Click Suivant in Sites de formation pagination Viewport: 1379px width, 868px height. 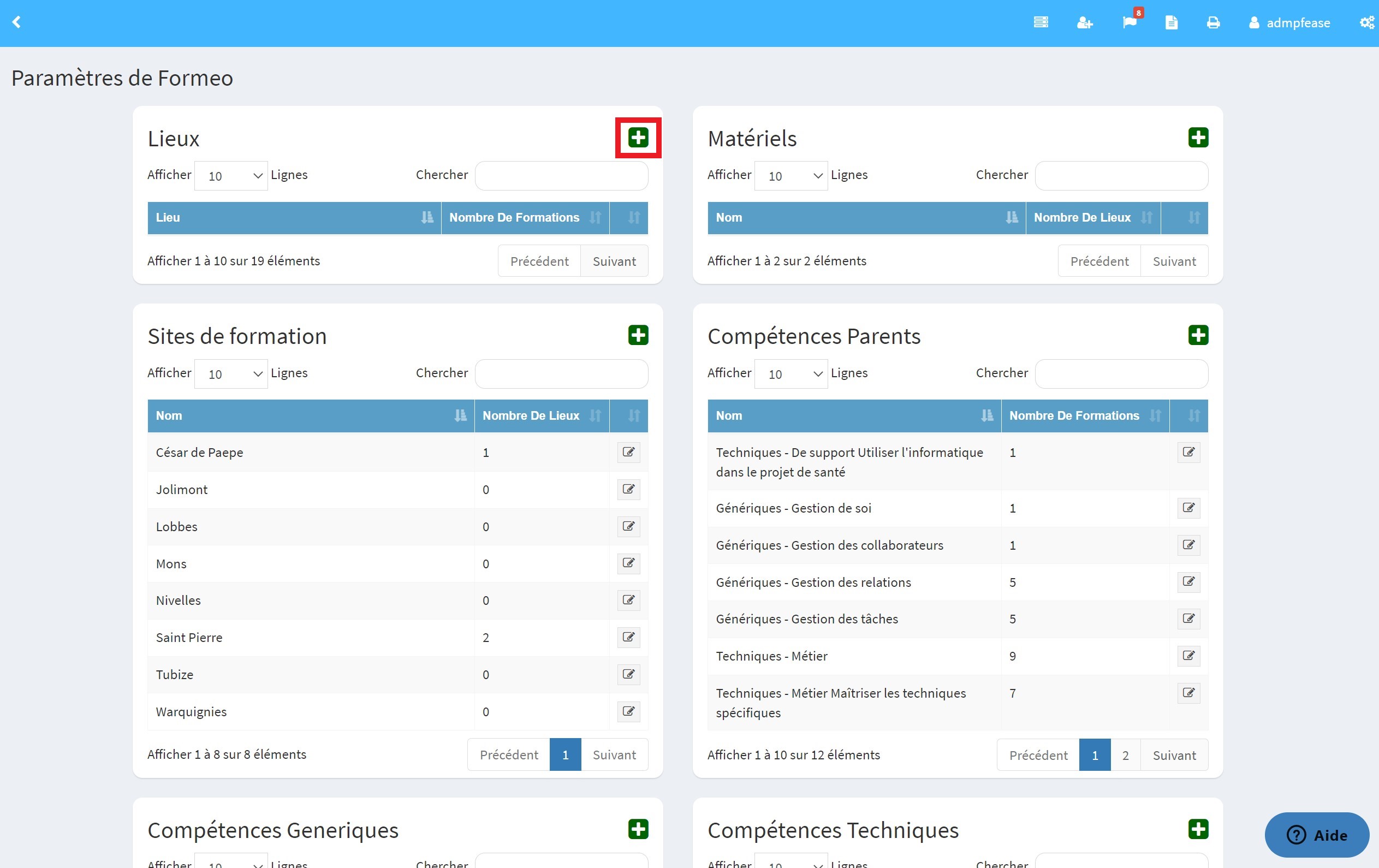[614, 754]
